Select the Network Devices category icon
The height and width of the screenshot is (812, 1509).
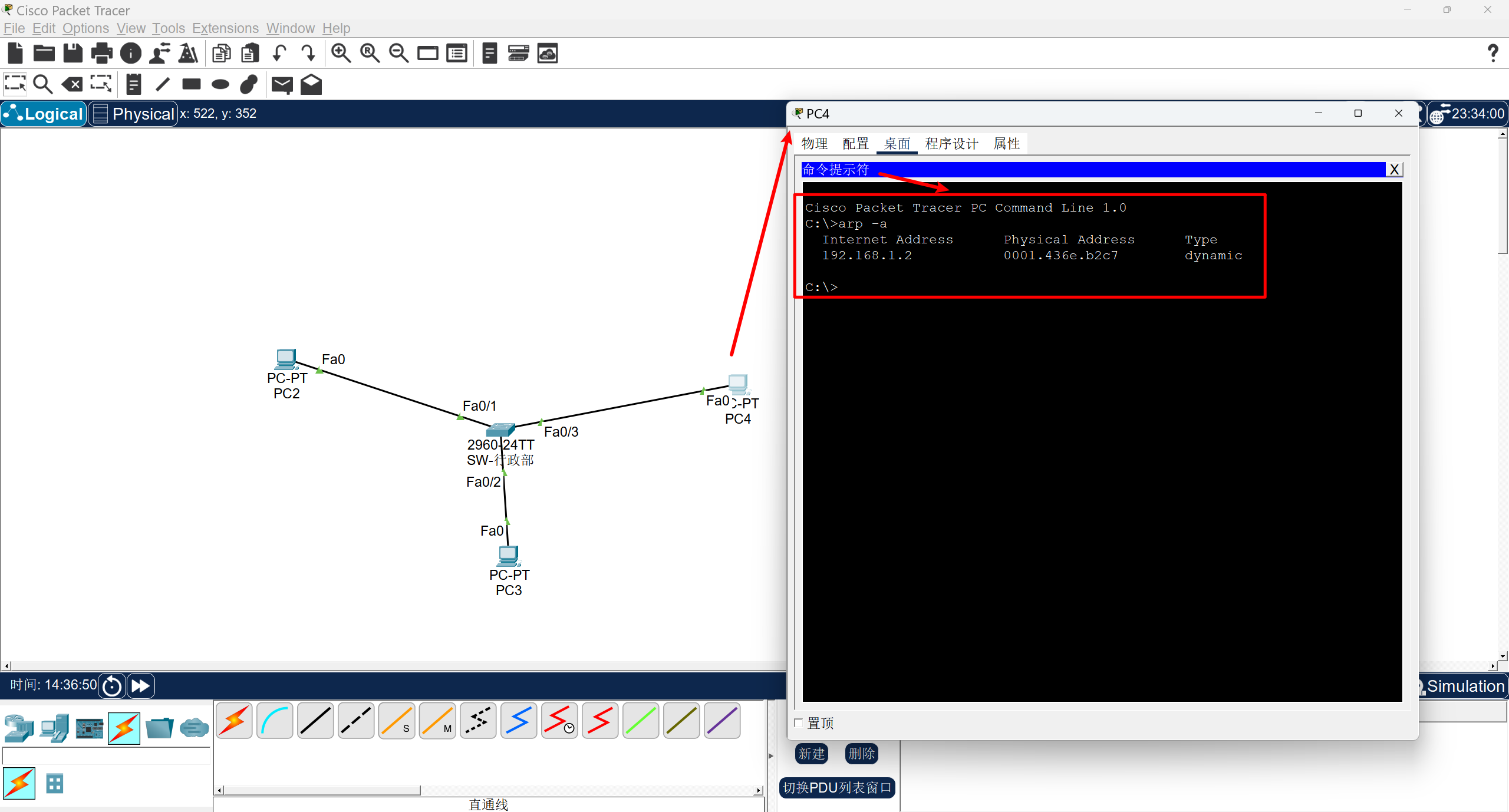(19, 728)
